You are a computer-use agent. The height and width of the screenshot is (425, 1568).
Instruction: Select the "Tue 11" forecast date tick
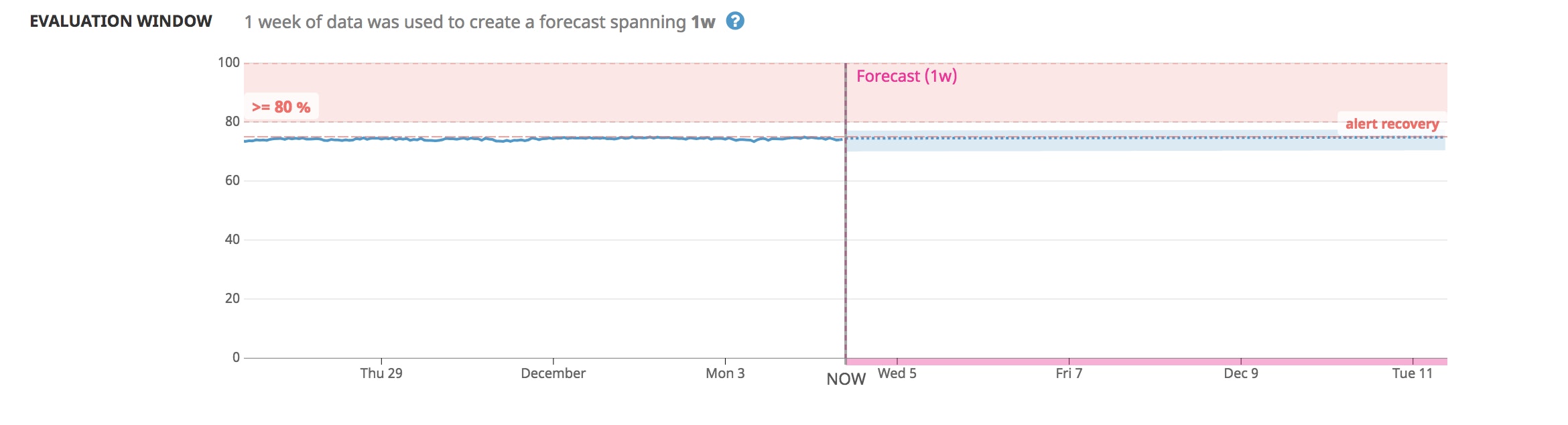coord(1413,373)
